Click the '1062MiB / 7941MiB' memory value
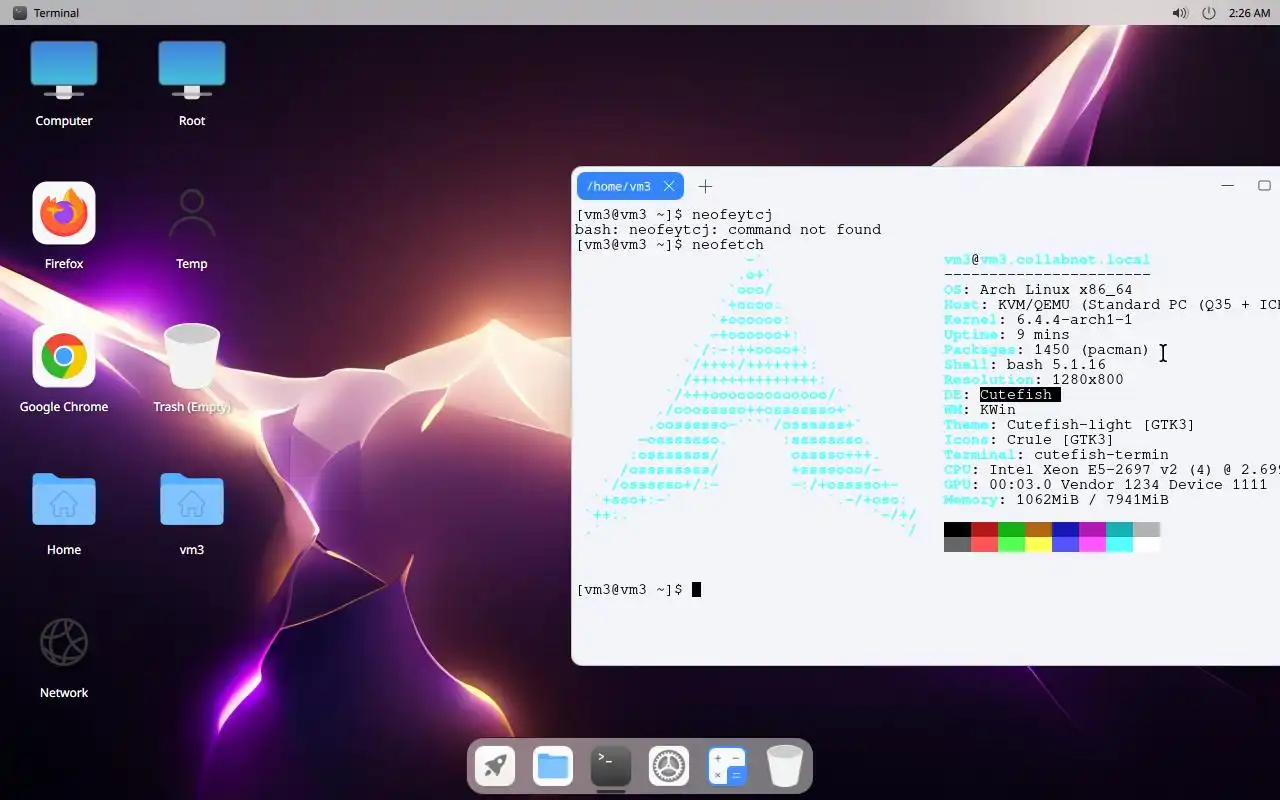 (1092, 500)
